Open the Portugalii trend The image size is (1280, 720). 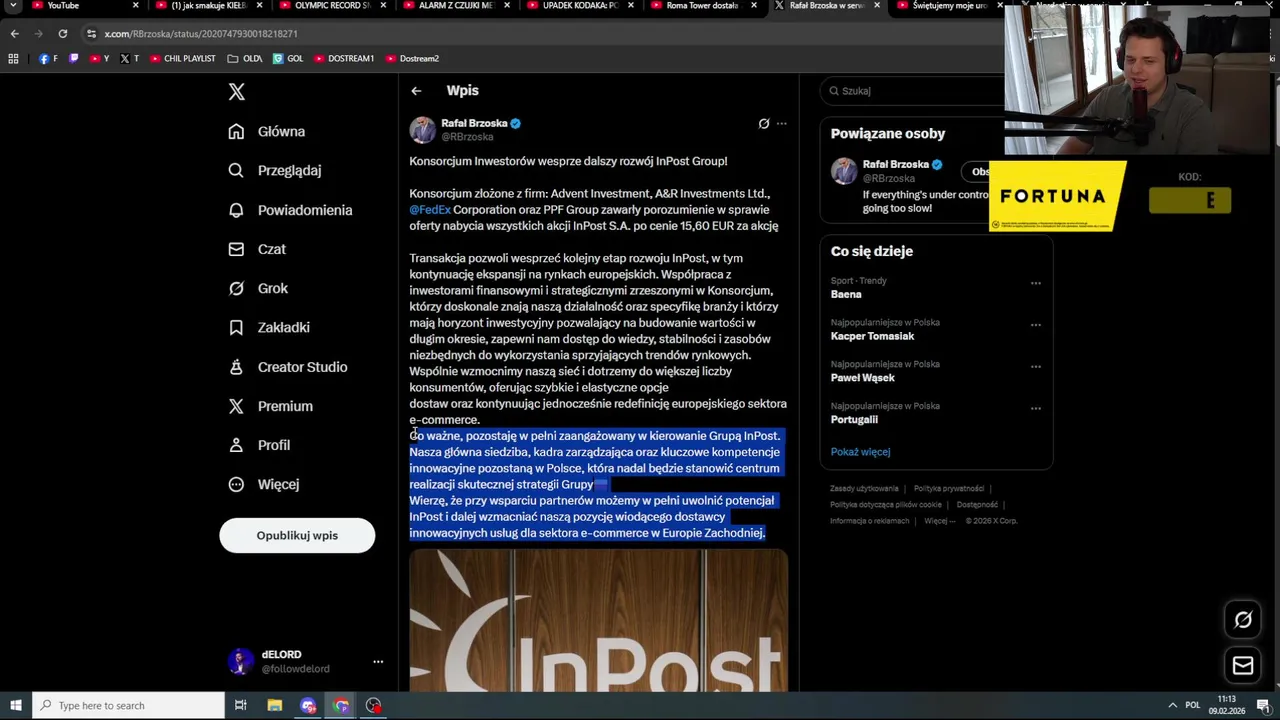pos(854,420)
